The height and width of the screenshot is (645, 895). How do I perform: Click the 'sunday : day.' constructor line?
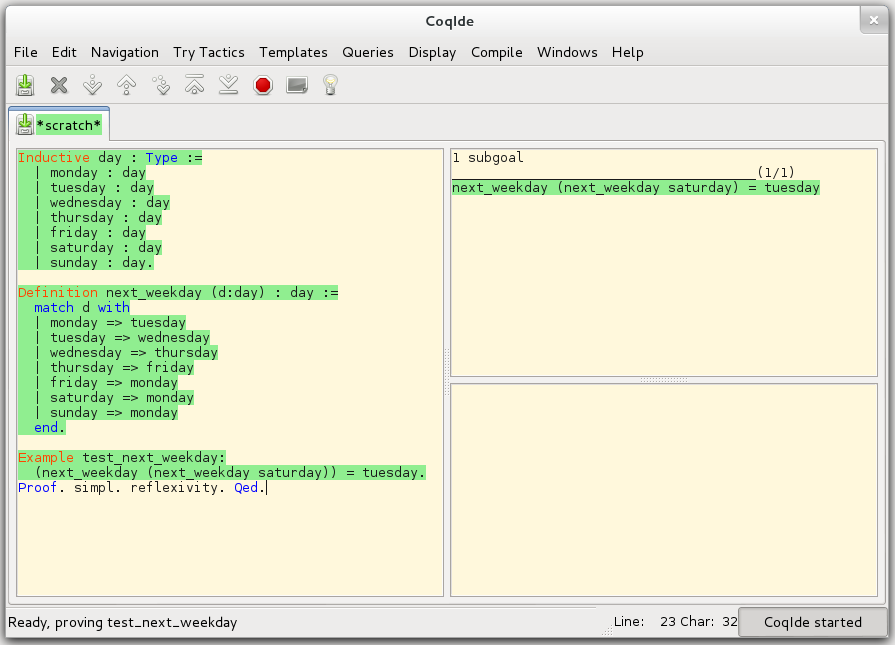[102, 263]
